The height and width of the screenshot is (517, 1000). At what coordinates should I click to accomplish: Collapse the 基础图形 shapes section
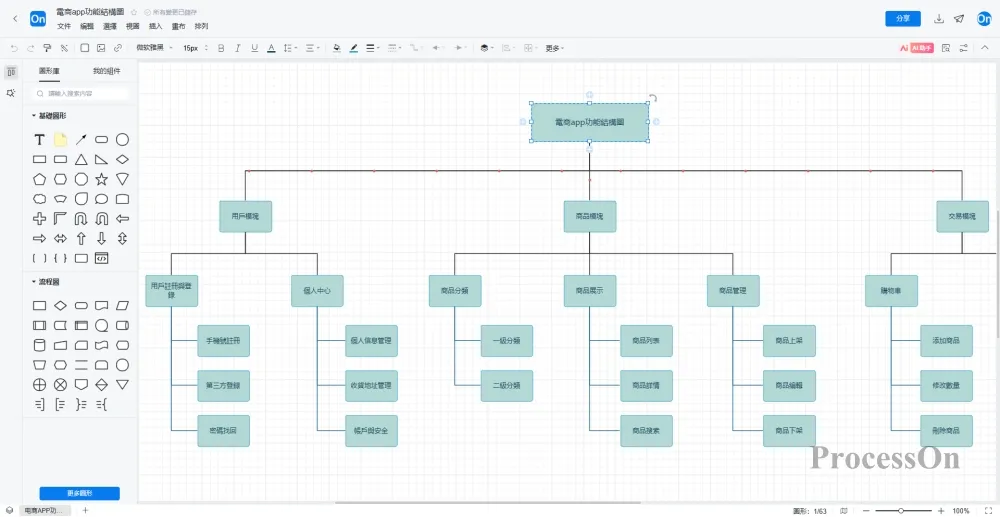[34, 116]
